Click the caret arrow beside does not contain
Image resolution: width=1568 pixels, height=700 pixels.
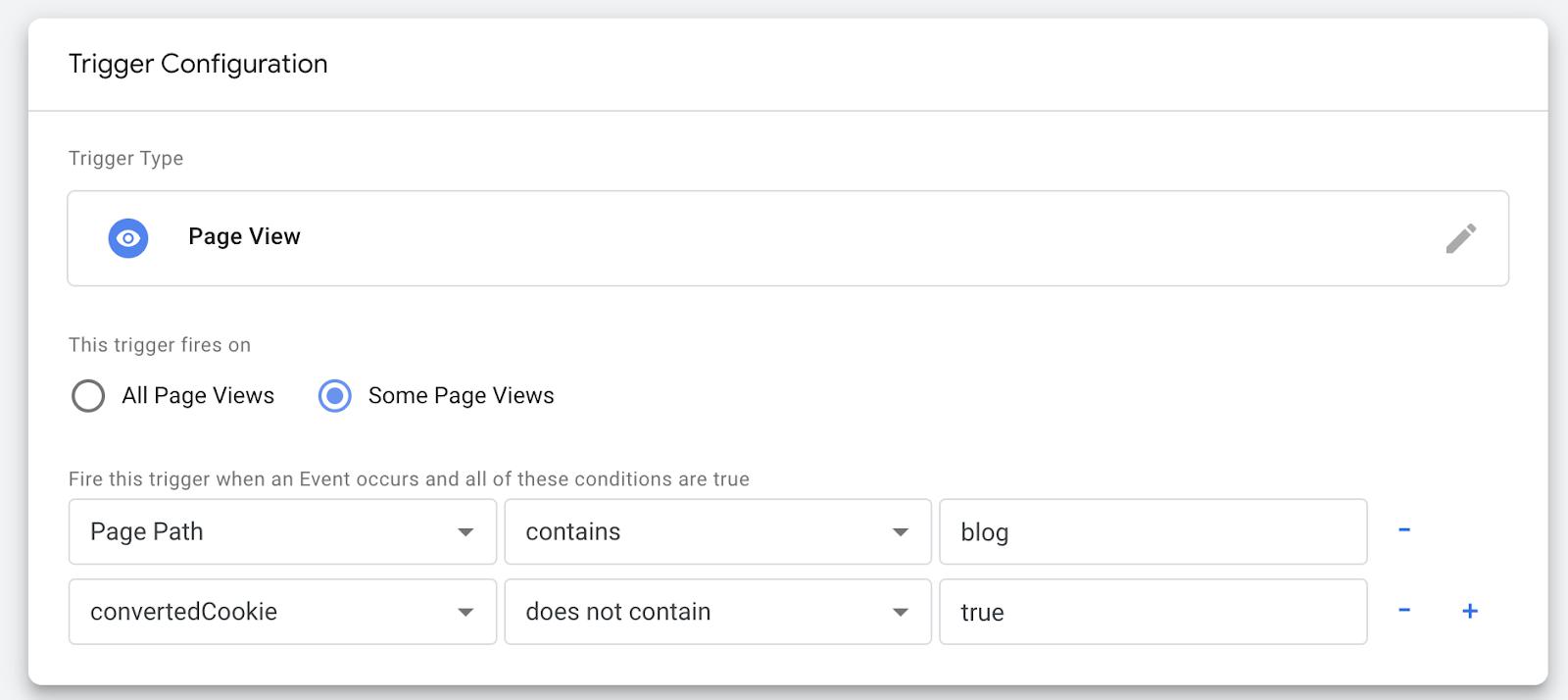pos(900,613)
